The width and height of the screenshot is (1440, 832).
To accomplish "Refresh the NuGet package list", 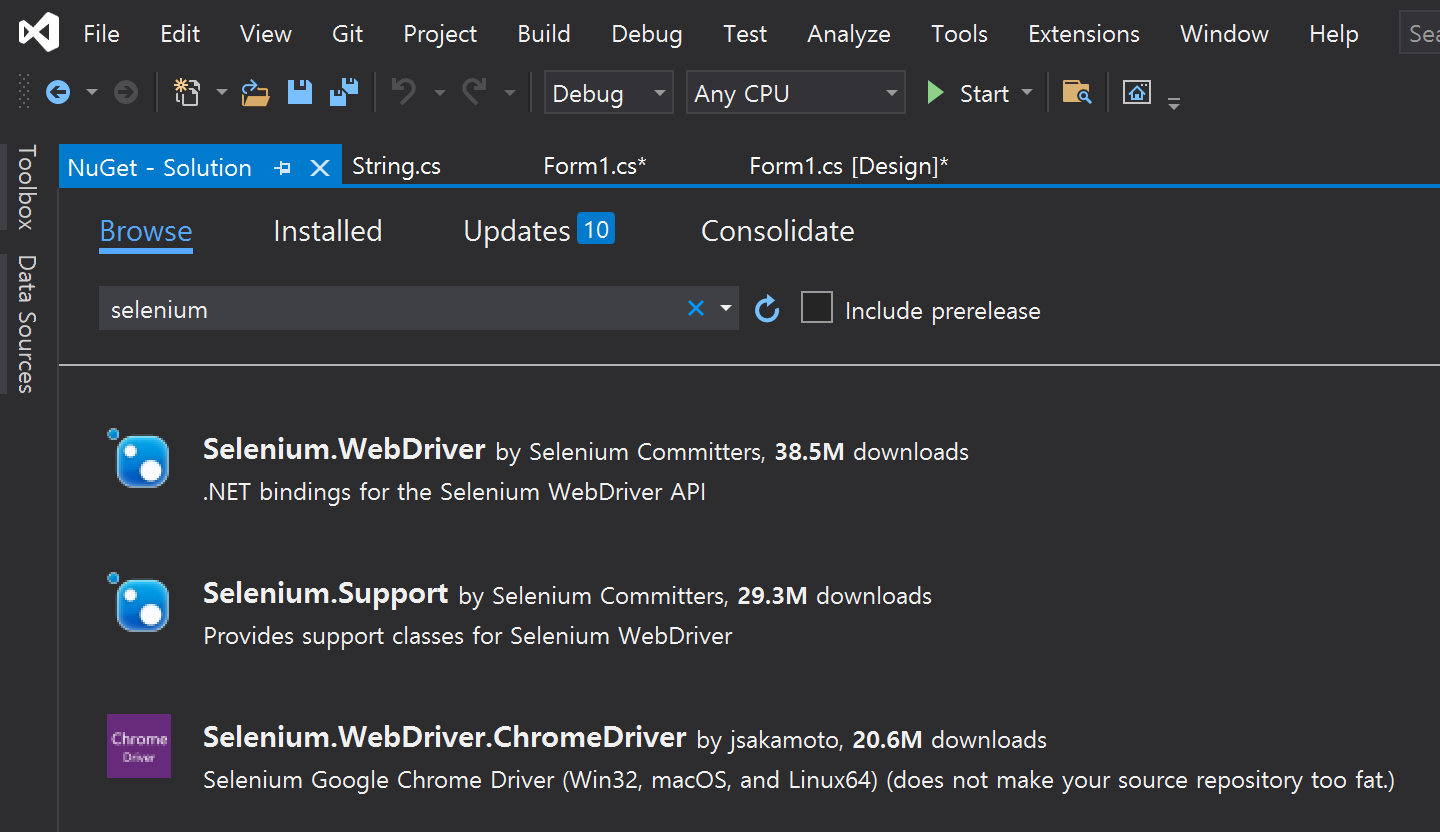I will pyautogui.click(x=767, y=309).
